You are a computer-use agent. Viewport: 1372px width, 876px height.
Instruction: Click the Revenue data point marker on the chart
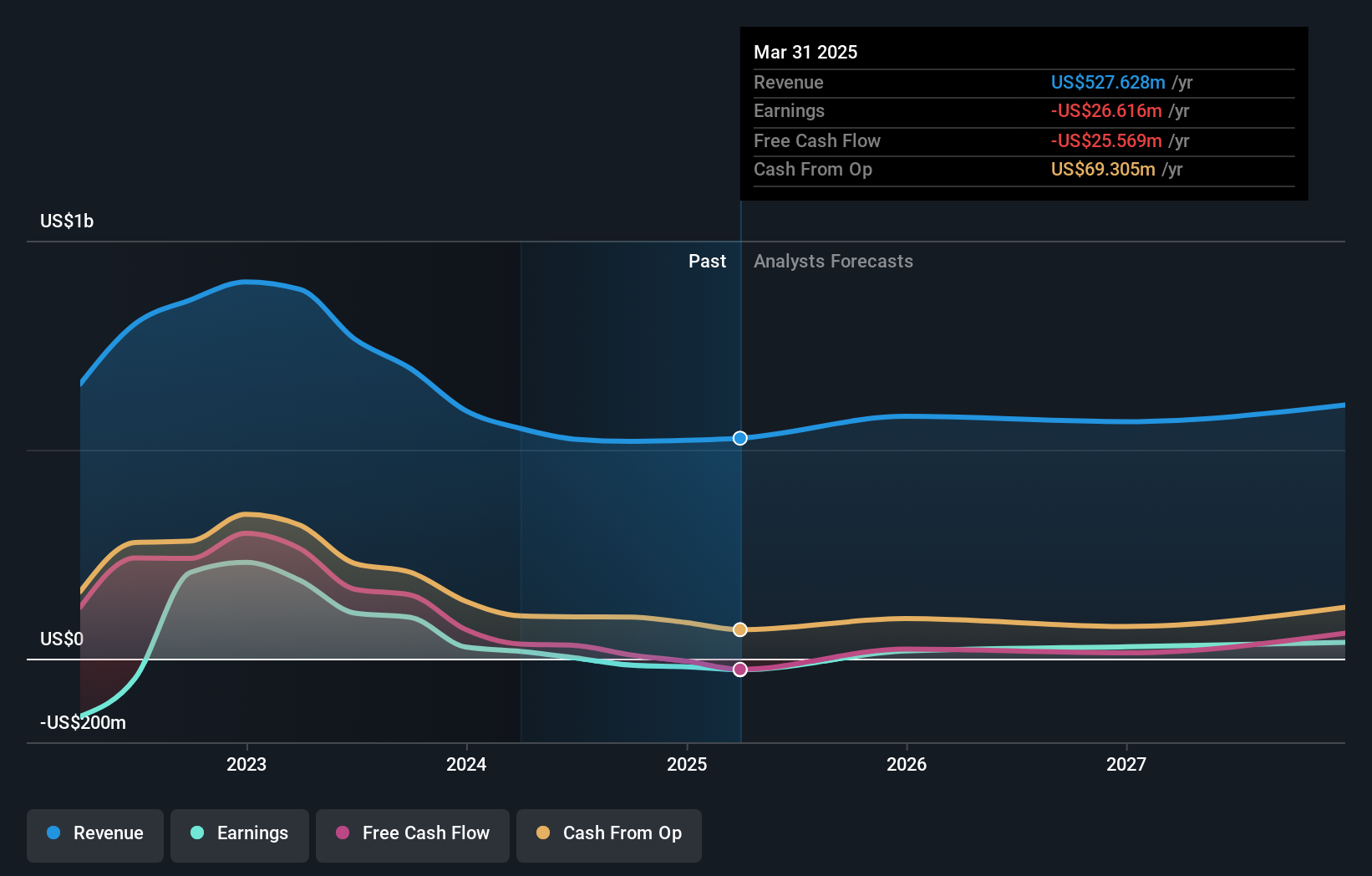(x=740, y=438)
